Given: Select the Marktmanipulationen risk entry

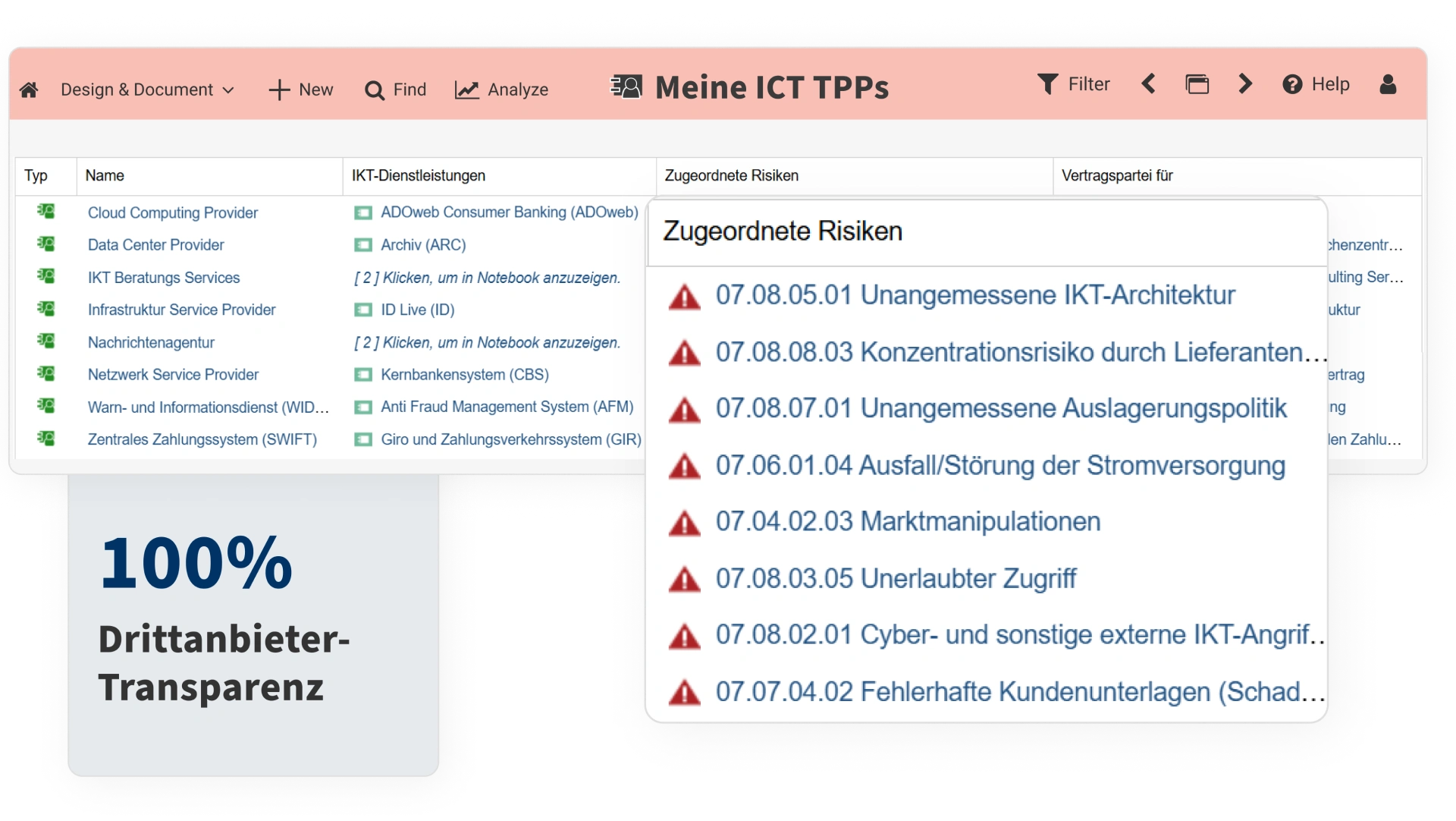Looking at the screenshot, I should [907, 522].
